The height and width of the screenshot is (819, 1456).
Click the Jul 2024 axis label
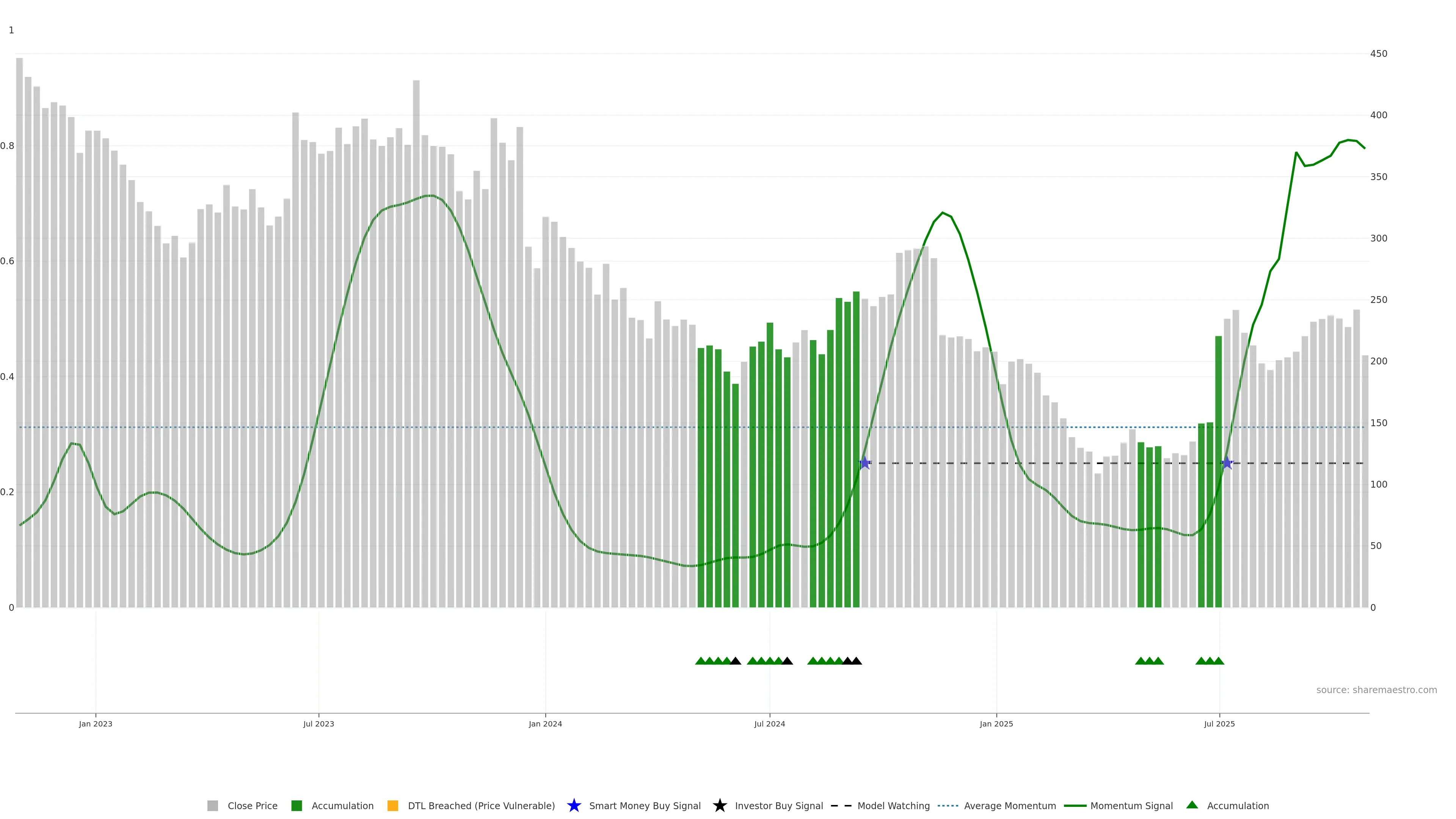coord(769,723)
